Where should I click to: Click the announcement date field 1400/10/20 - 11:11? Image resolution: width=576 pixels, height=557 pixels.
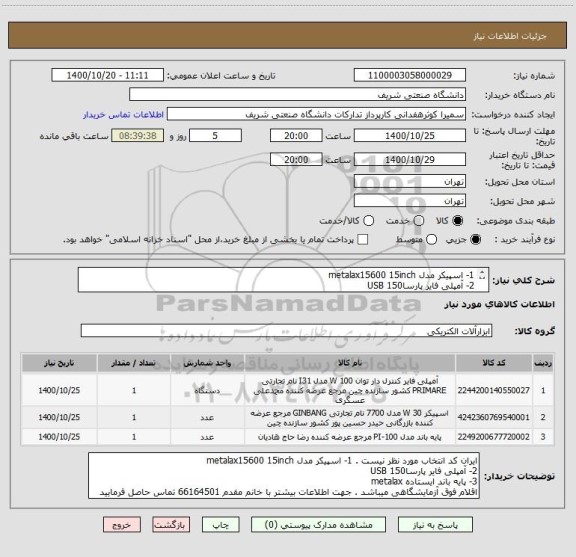coord(107,75)
